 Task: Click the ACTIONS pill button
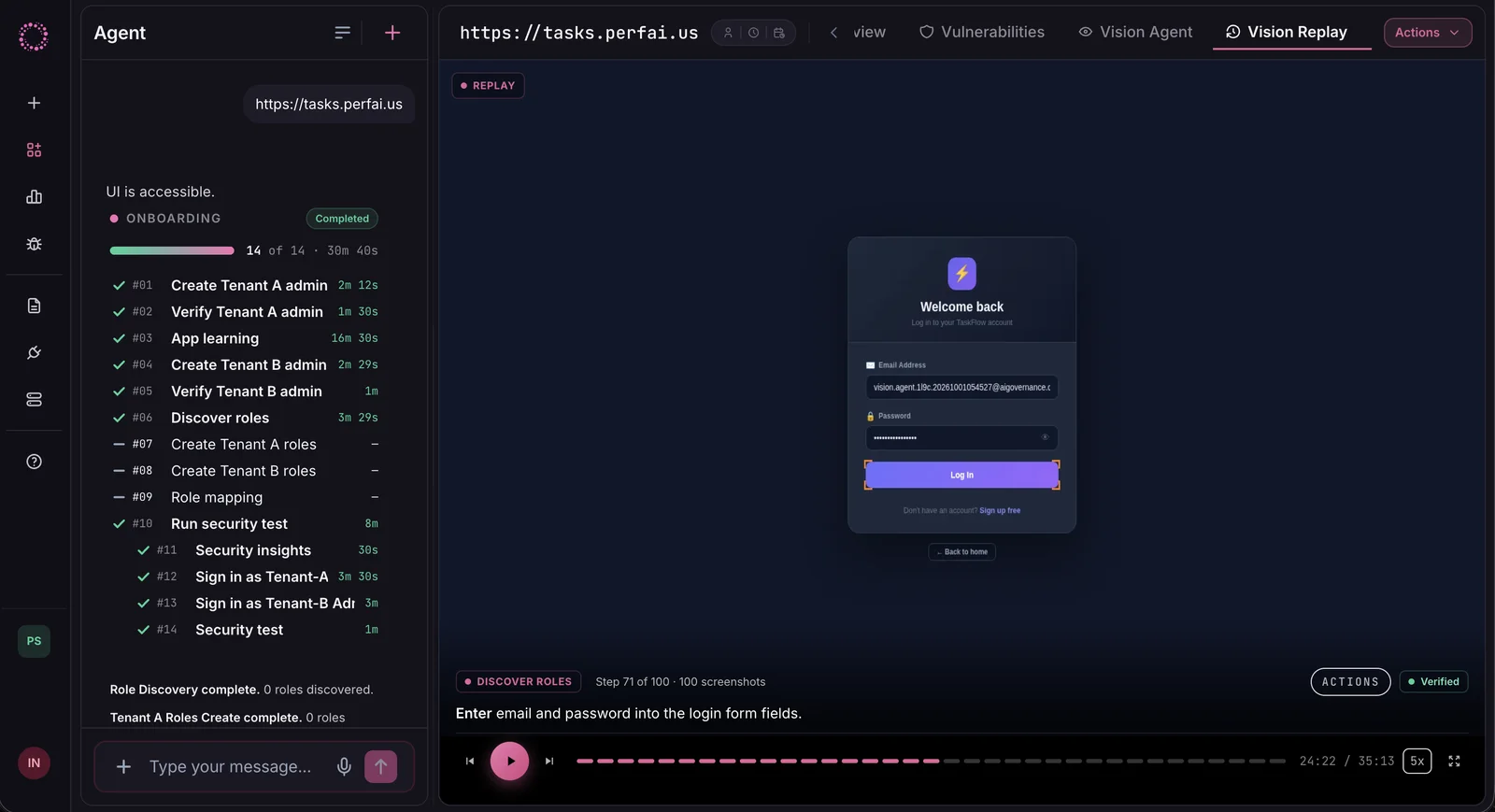(x=1350, y=682)
